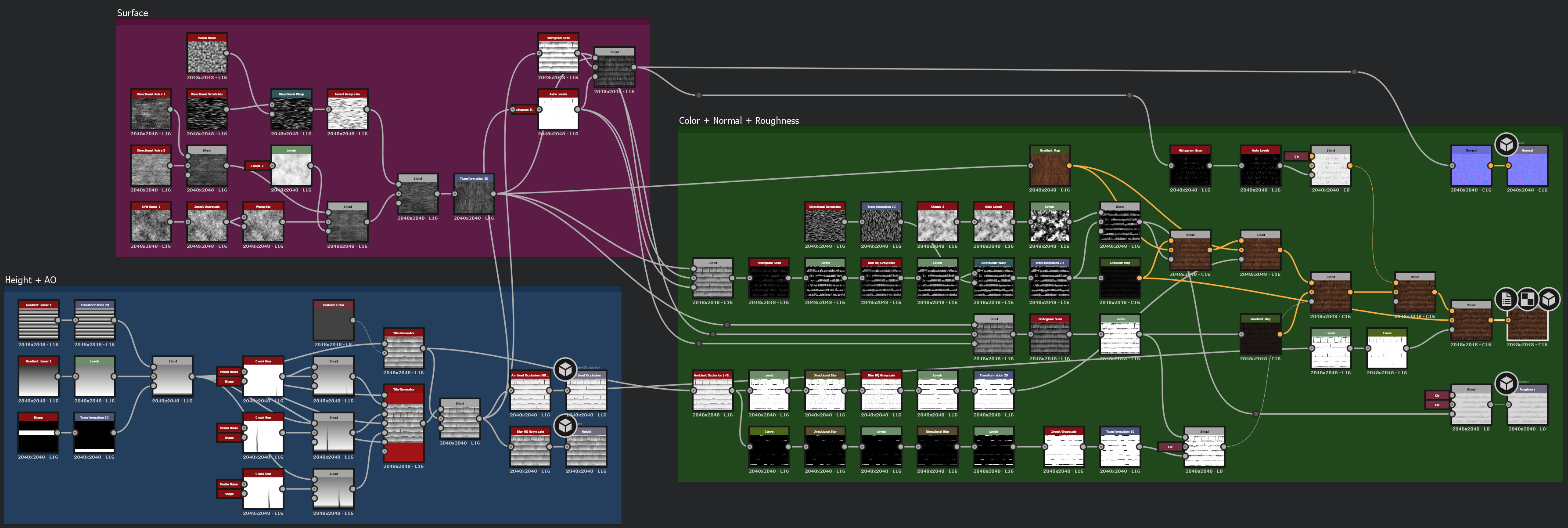Click the Color + Normal + Roughness frame title
The width and height of the screenshot is (1568, 528).
(x=739, y=121)
